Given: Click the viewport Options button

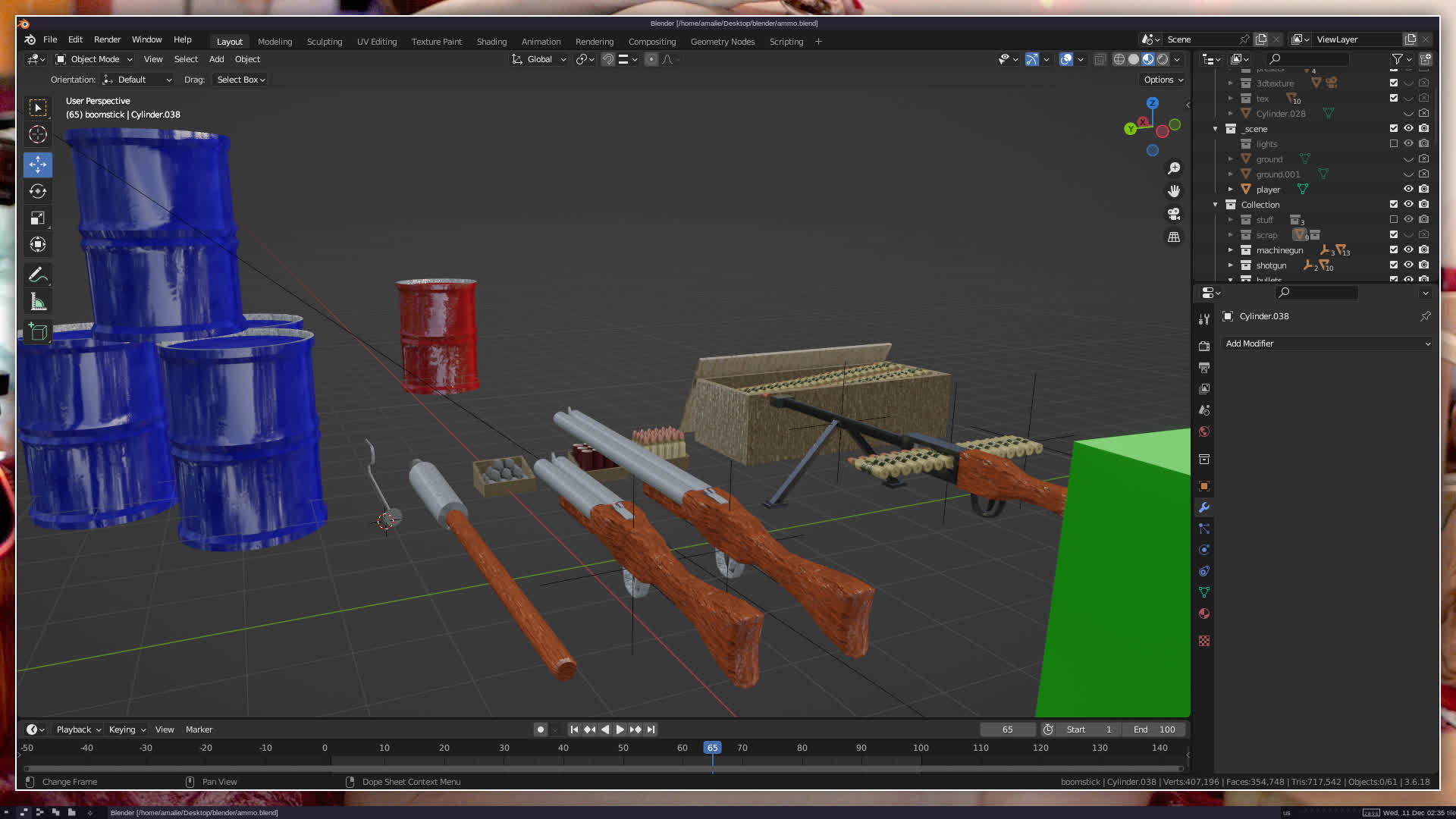Looking at the screenshot, I should coord(1163,80).
